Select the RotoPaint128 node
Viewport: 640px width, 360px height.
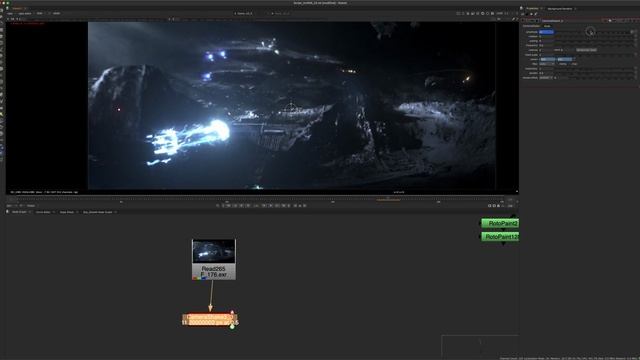tap(500, 237)
